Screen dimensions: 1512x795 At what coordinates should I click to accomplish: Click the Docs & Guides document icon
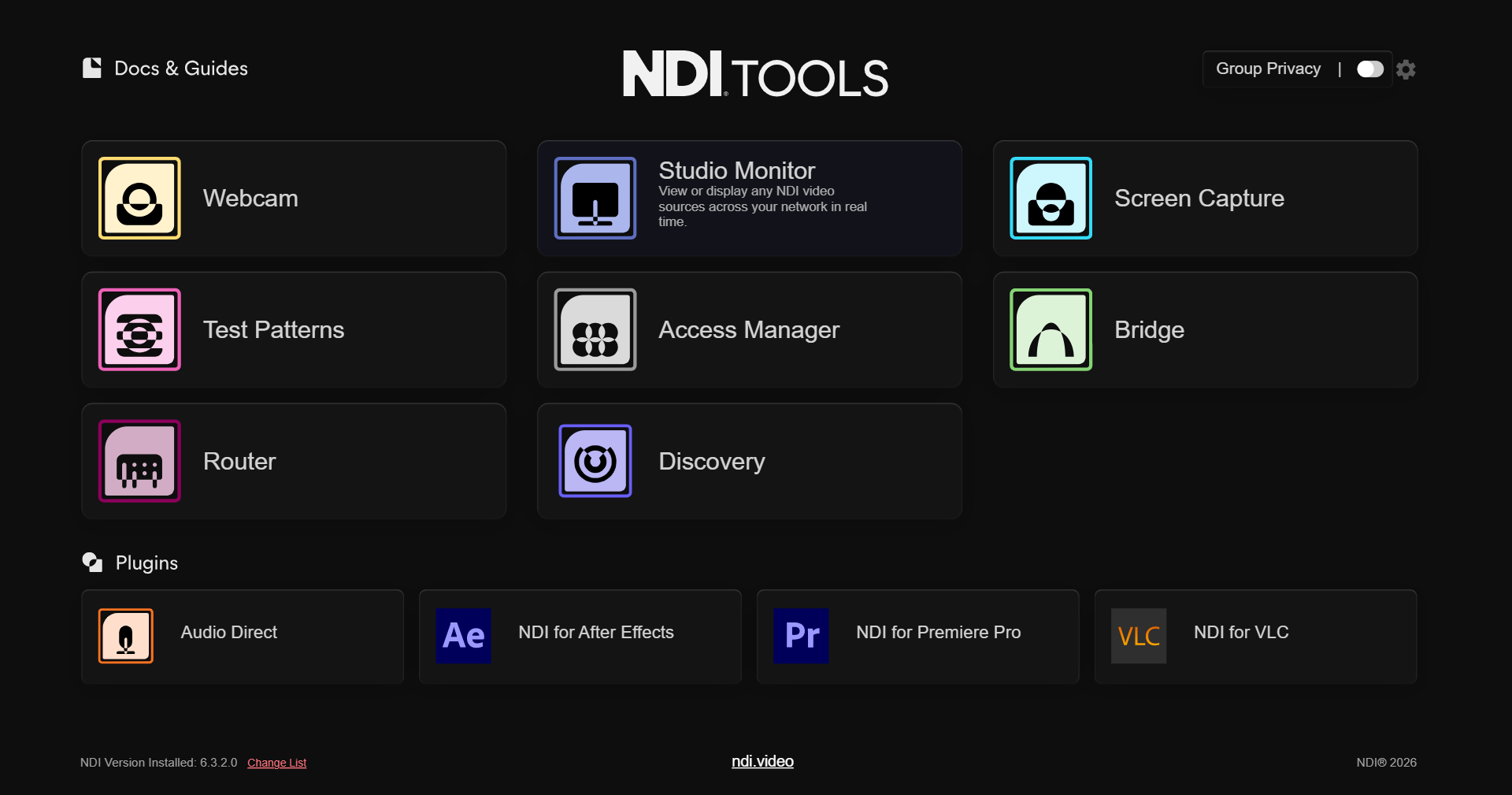(92, 68)
